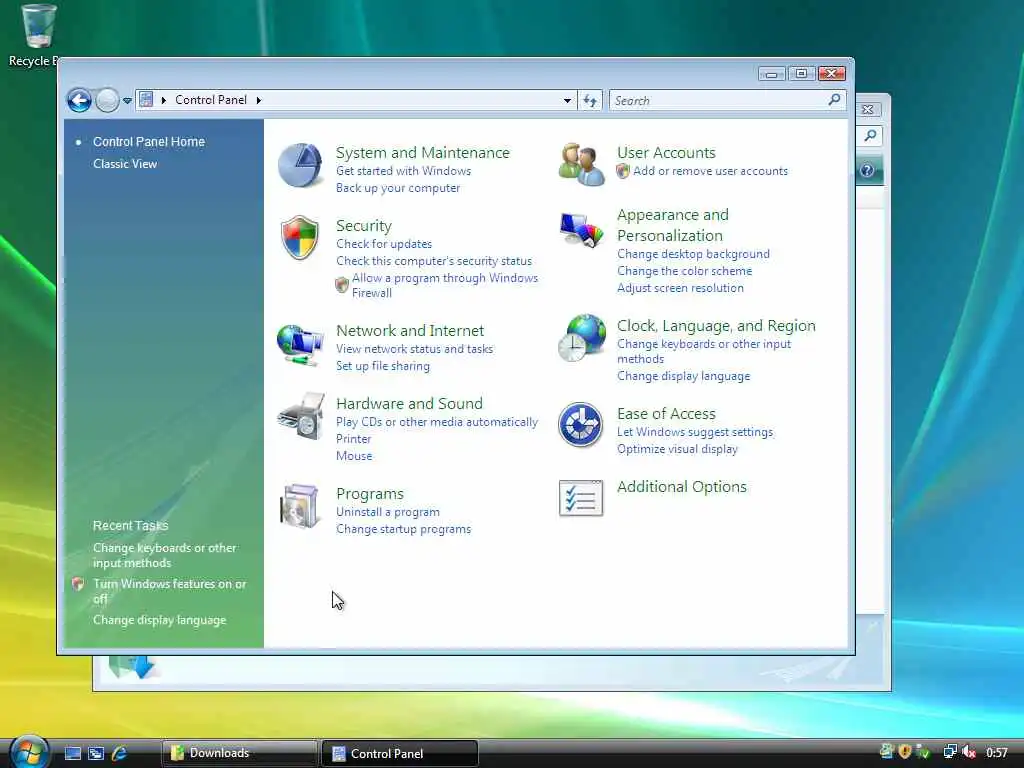Click Check for updates
Image resolution: width=1024 pixels, height=768 pixels.
384,244
